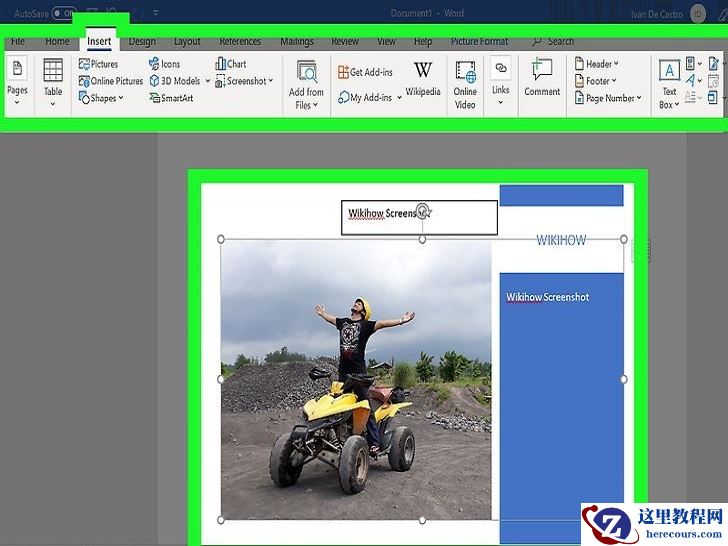Toggle the AutoSave switch

(x=64, y=14)
